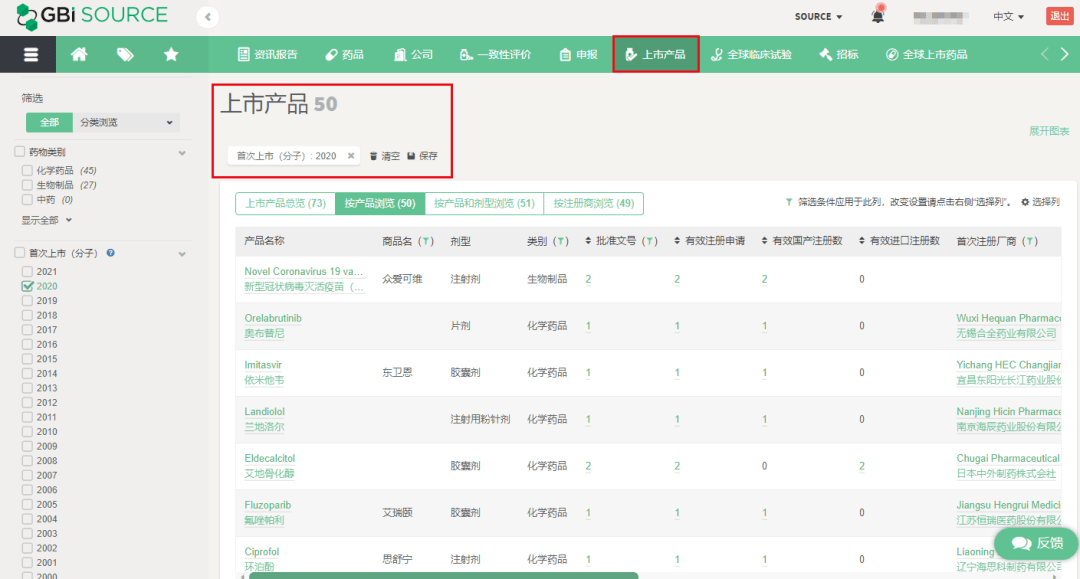Image resolution: width=1080 pixels, height=579 pixels.
Task: Go to the home icon
Action: [x=79, y=54]
